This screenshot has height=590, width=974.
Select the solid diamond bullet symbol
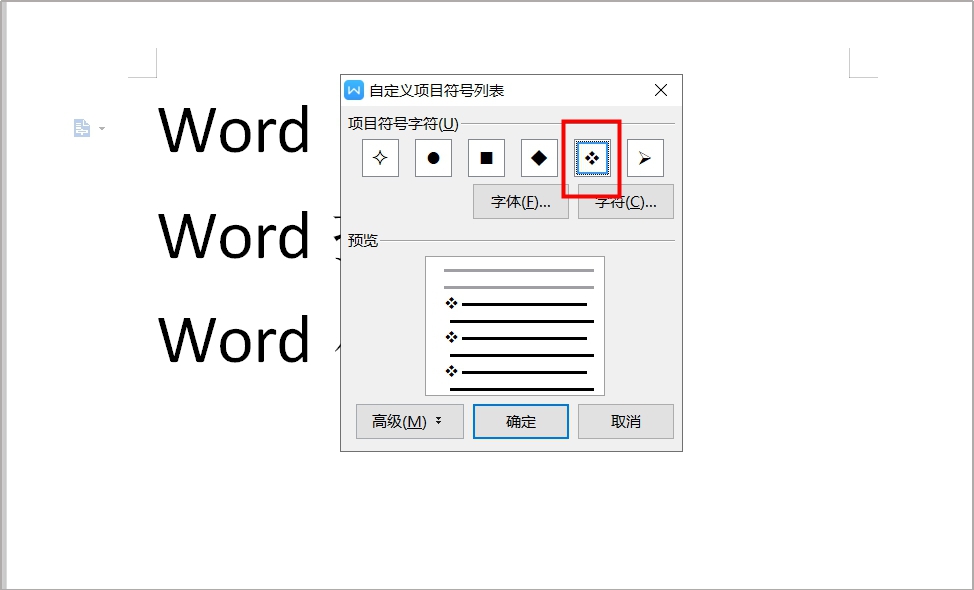point(539,158)
